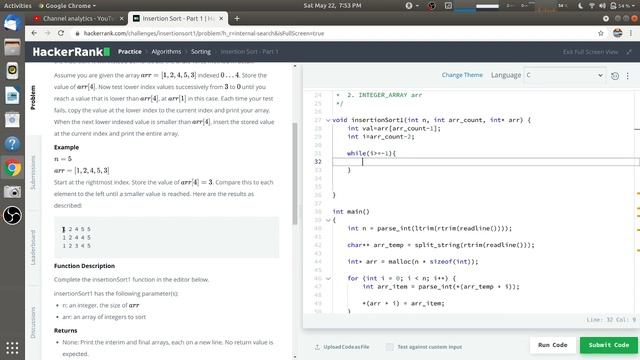
Task: Open the Google Chrome app menu
Action: tap(67, 6)
